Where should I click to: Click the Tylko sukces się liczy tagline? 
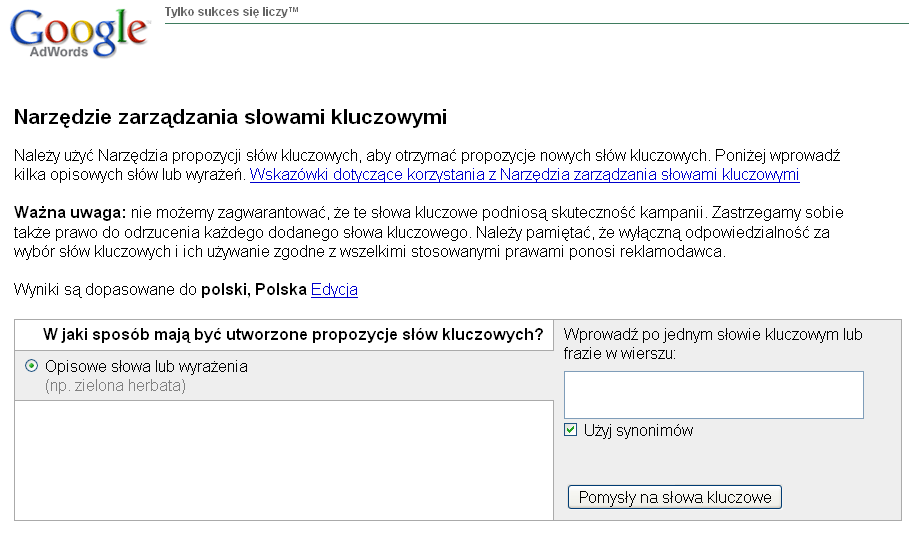pyautogui.click(x=231, y=12)
